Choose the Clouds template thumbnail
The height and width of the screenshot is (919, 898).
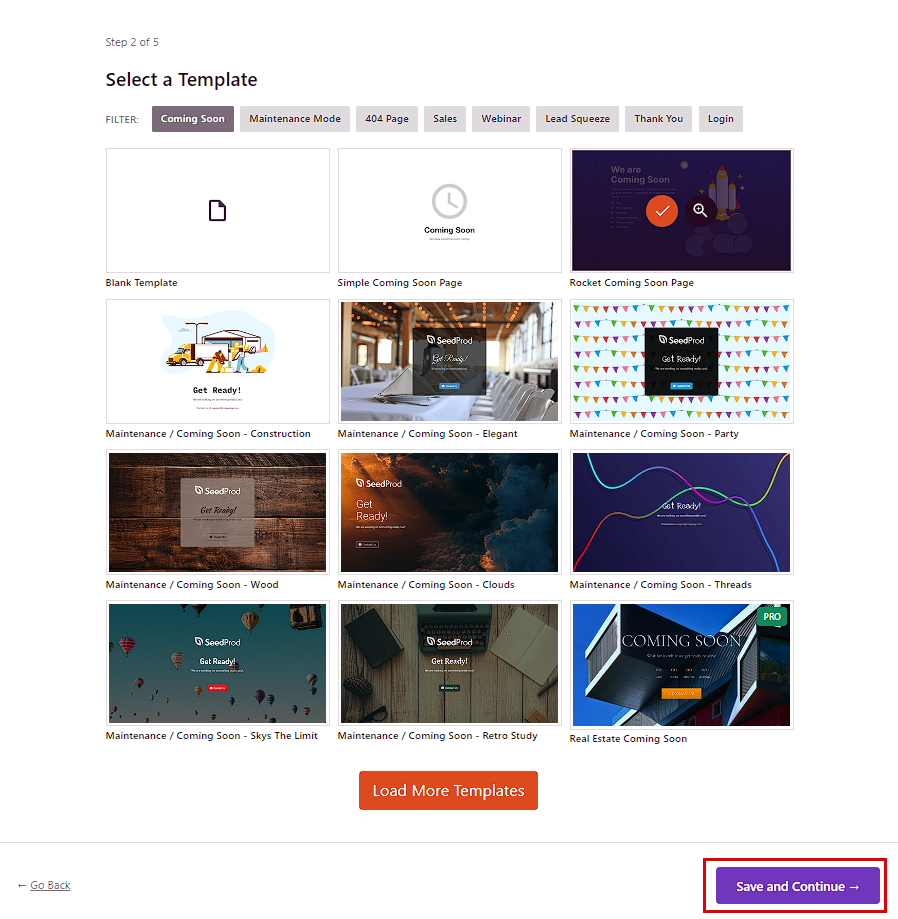[x=450, y=512]
